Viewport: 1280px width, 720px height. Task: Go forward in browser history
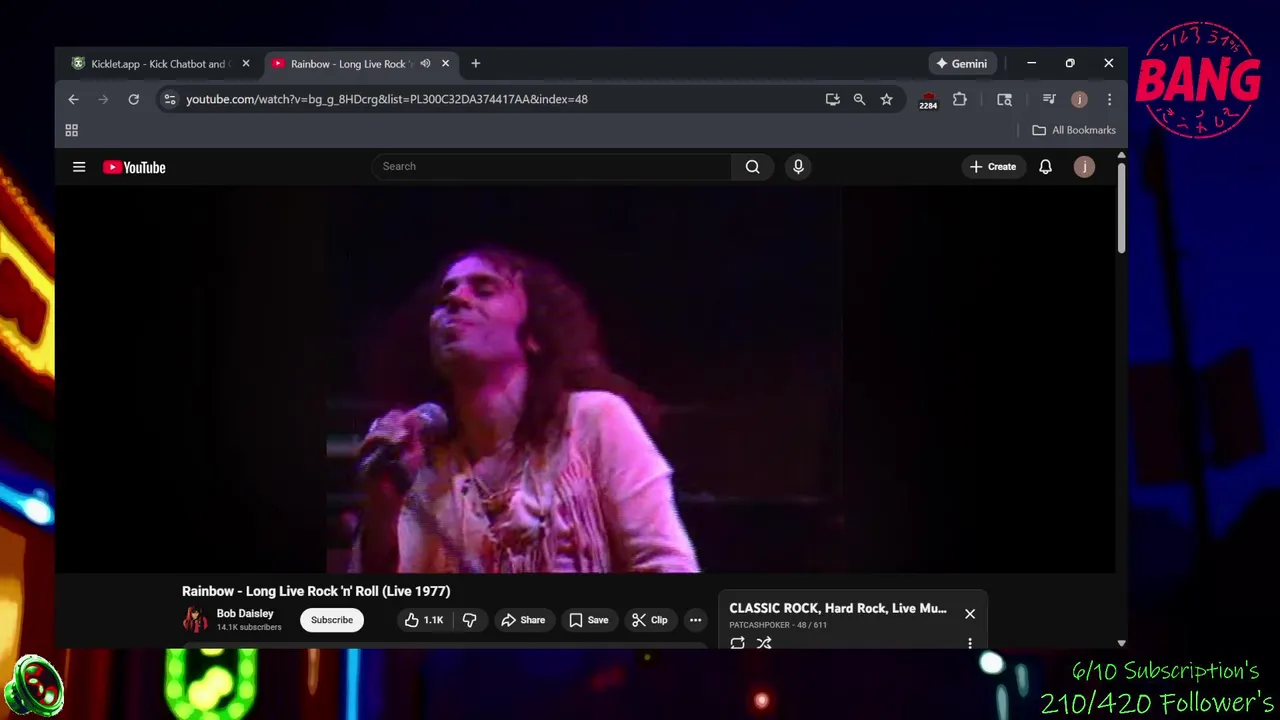[103, 99]
